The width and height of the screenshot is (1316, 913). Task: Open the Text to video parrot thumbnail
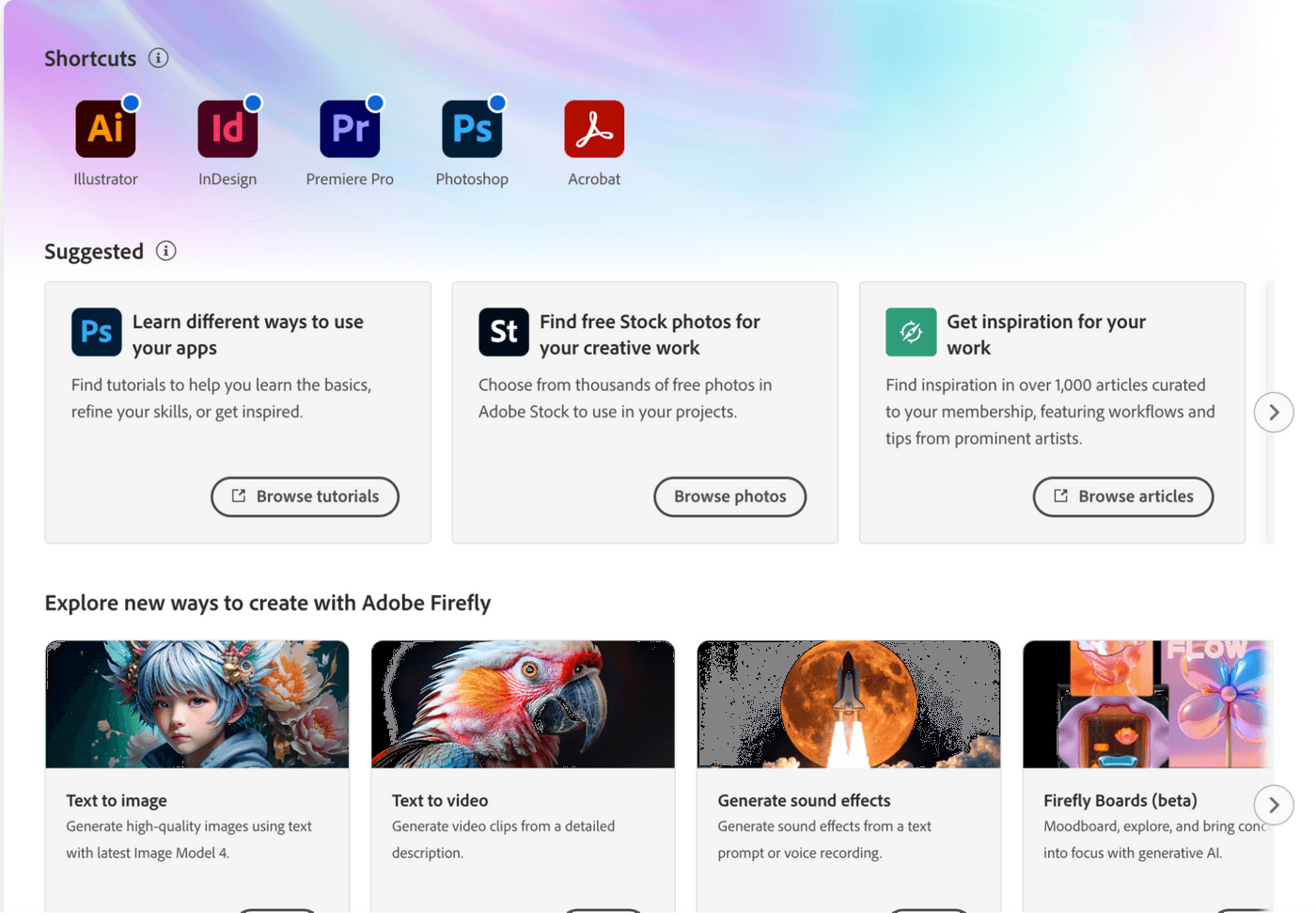pyautogui.click(x=523, y=704)
